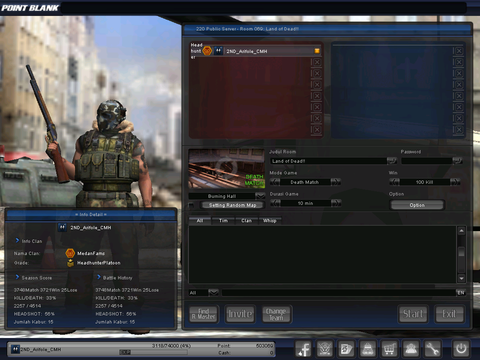Switch to the Clan chat tab

tap(247, 221)
